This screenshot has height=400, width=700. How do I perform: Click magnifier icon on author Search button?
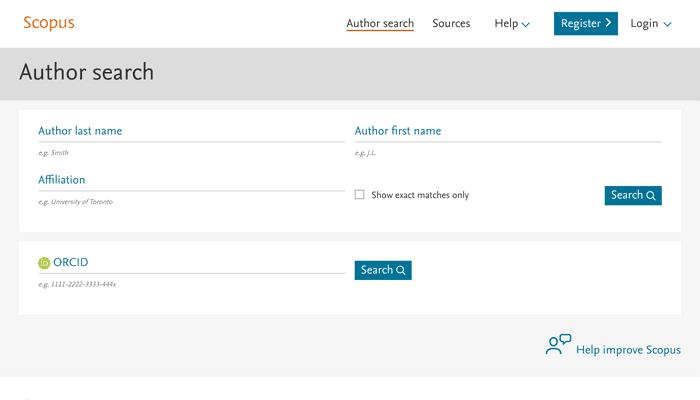(651, 196)
